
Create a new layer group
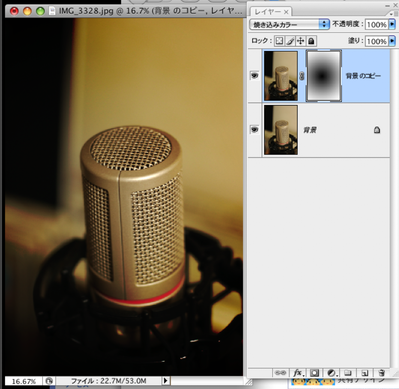tap(348, 373)
